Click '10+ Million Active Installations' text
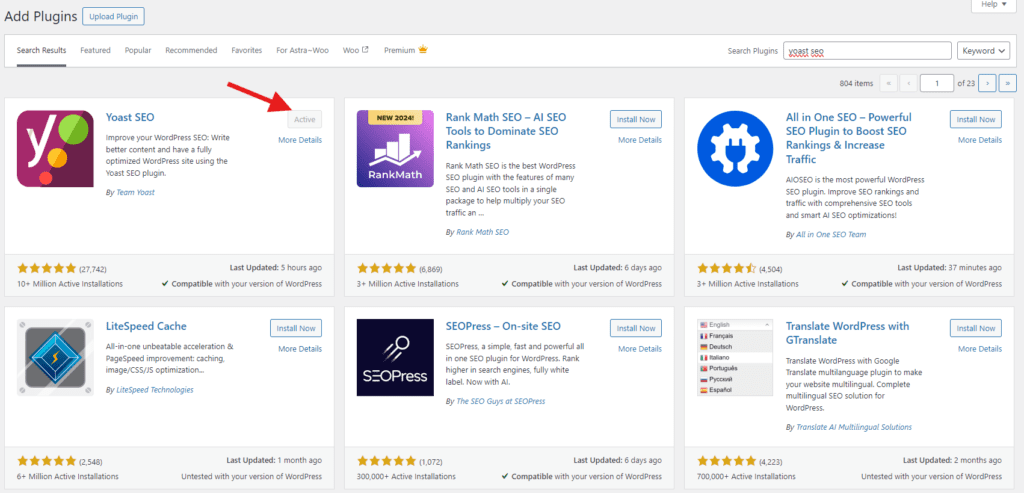Viewport: 1024px width, 493px height. (x=70, y=284)
